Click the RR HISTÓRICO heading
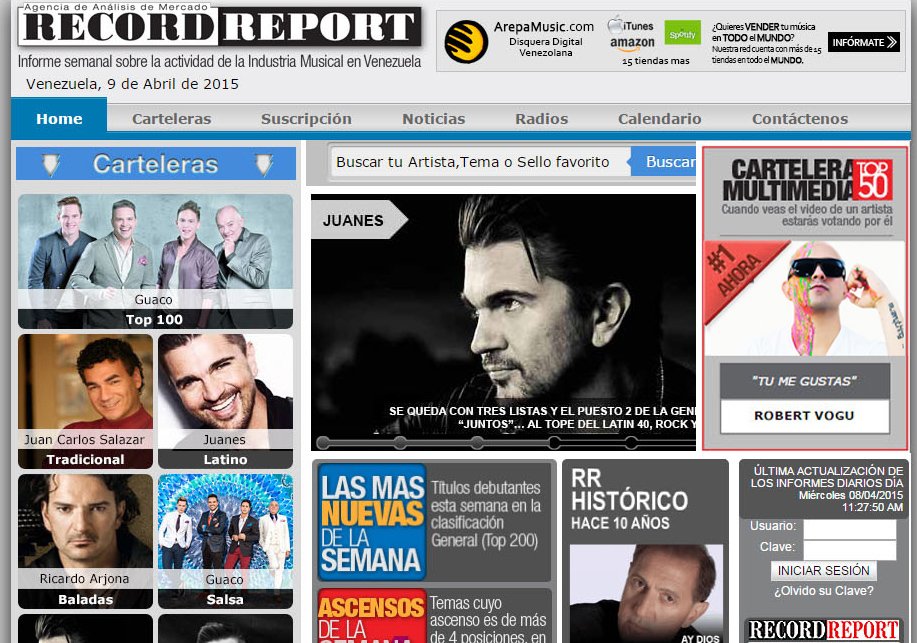917x643 pixels. 630,490
